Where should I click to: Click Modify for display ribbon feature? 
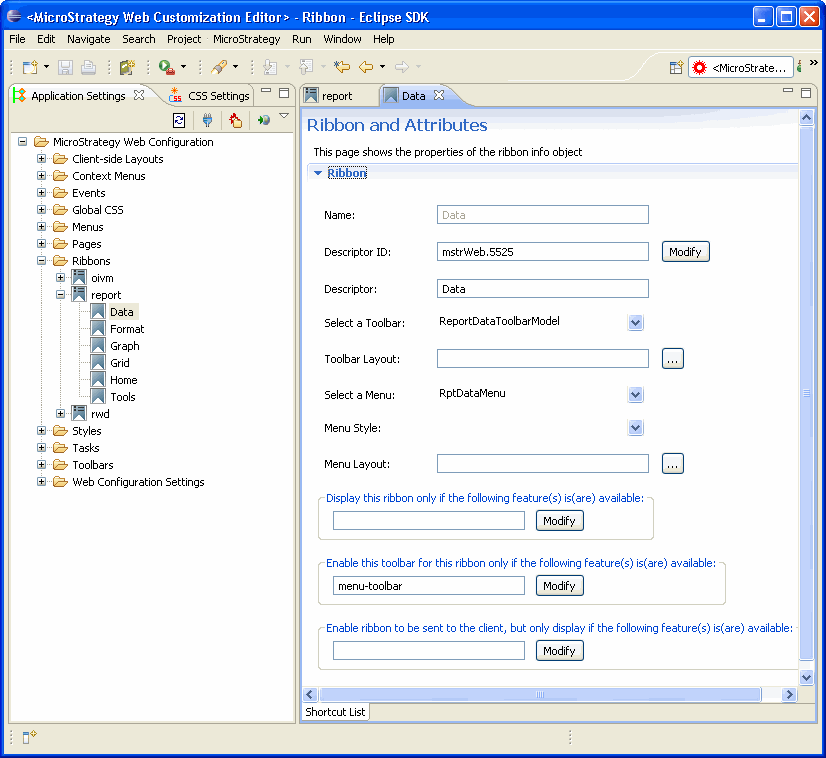(559, 521)
